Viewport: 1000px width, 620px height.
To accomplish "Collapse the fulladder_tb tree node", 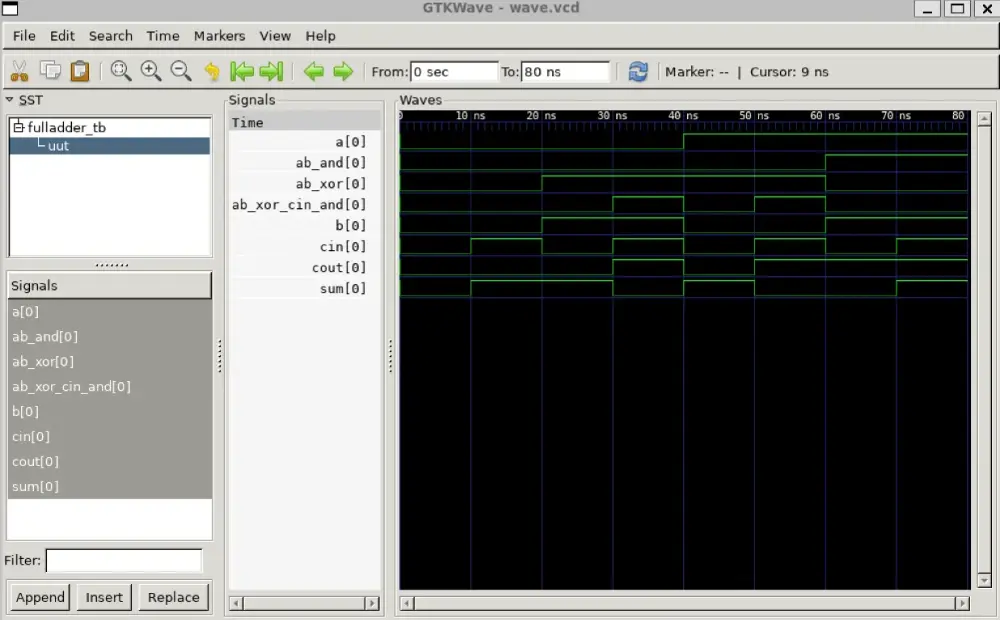I will [x=19, y=127].
